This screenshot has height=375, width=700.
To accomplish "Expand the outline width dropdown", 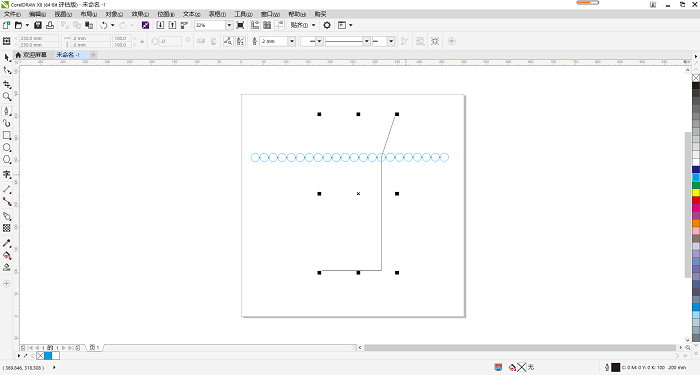I will [292, 41].
